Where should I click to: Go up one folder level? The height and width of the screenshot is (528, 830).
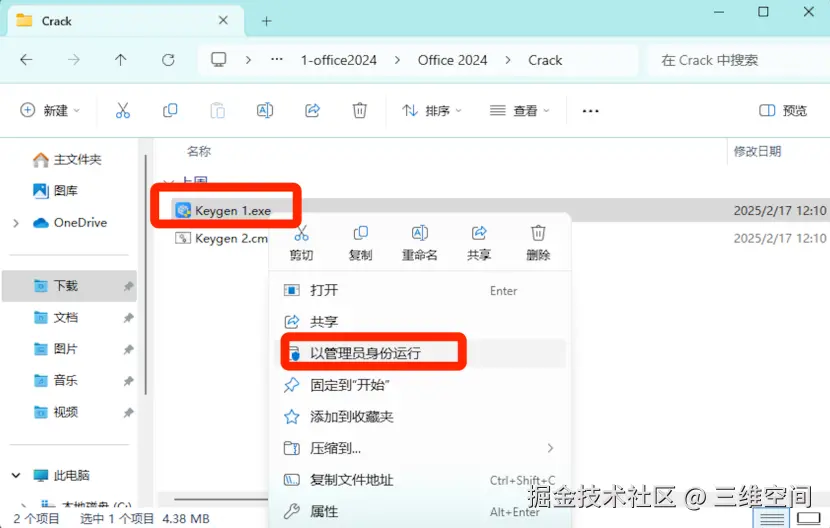[x=121, y=60]
